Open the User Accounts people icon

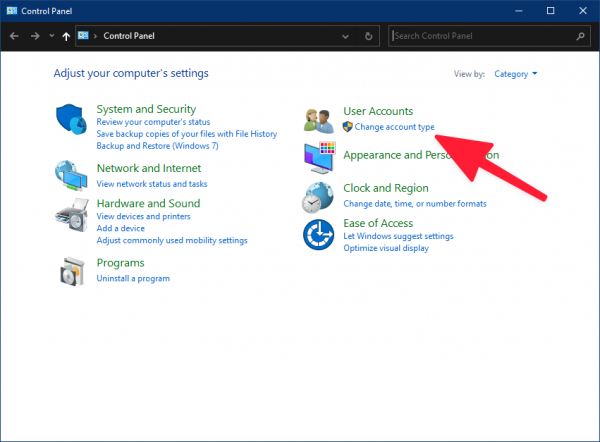click(318, 121)
